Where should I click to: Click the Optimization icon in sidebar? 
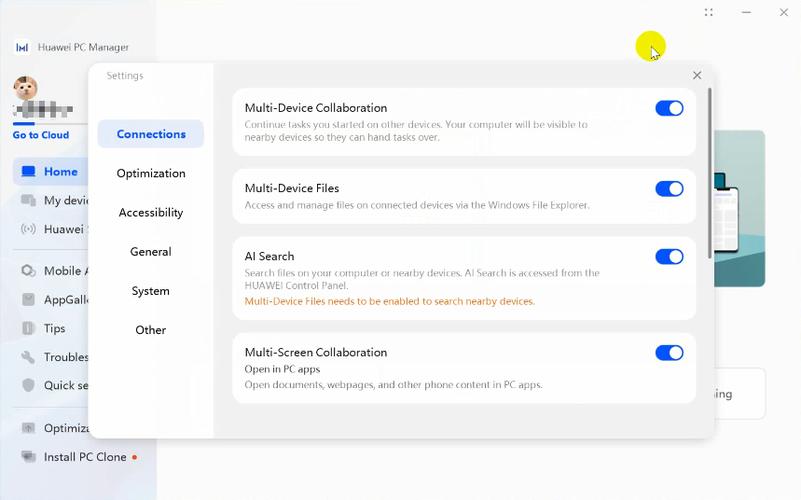[x=29, y=428]
